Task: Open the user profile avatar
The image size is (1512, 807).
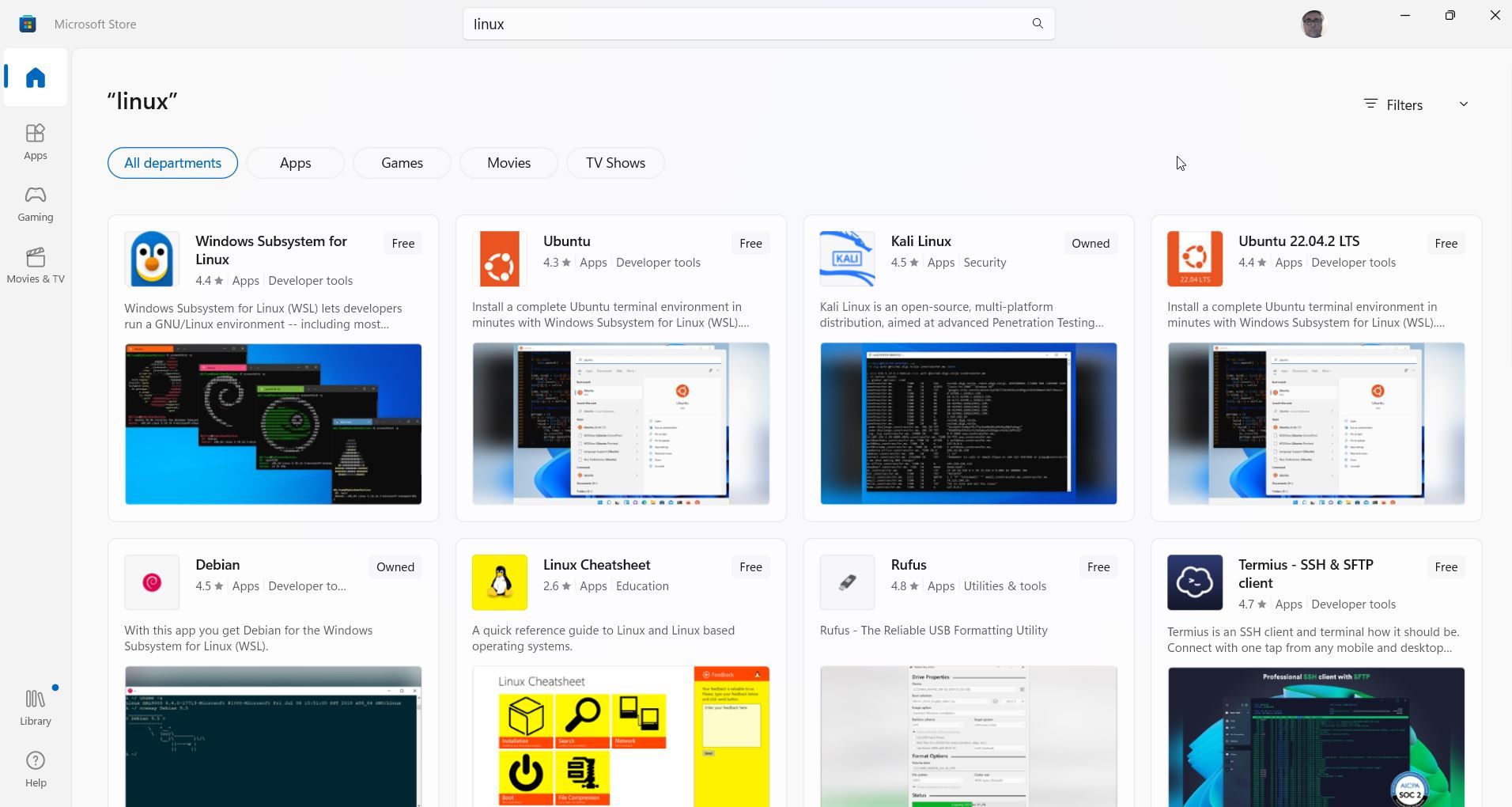Action: coord(1313,24)
